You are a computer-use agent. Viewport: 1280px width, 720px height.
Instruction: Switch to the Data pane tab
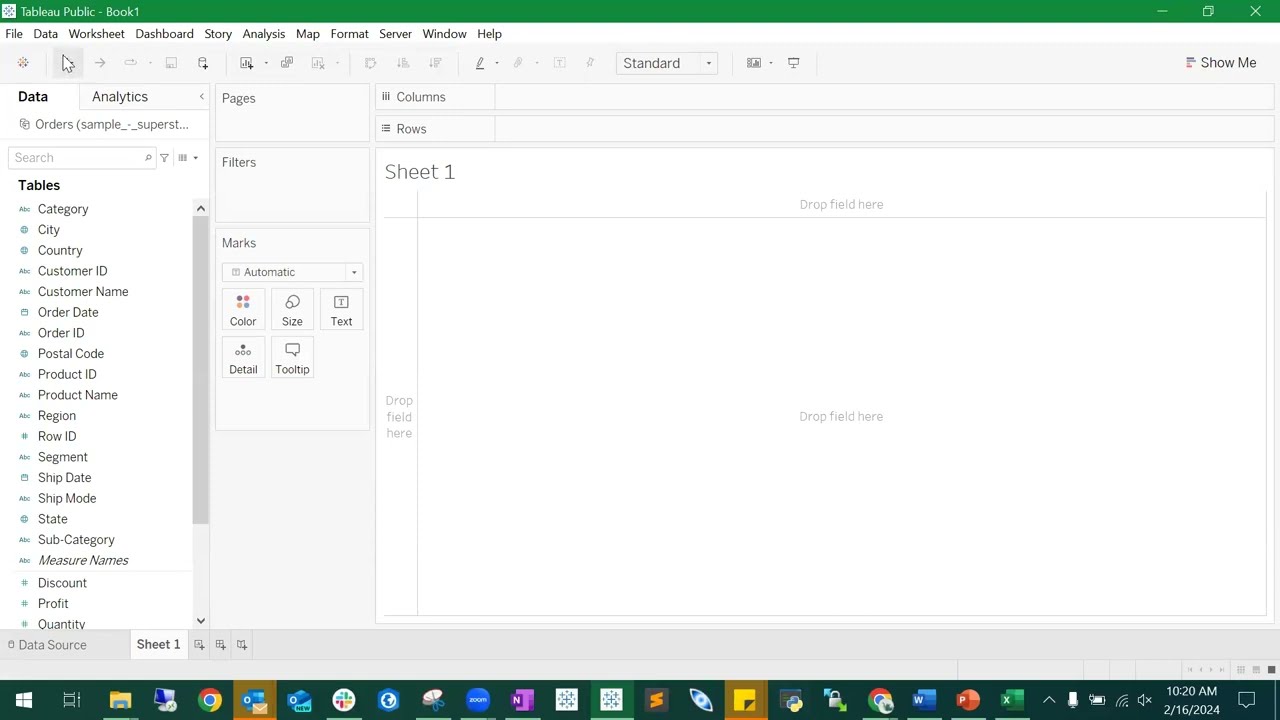pos(33,97)
